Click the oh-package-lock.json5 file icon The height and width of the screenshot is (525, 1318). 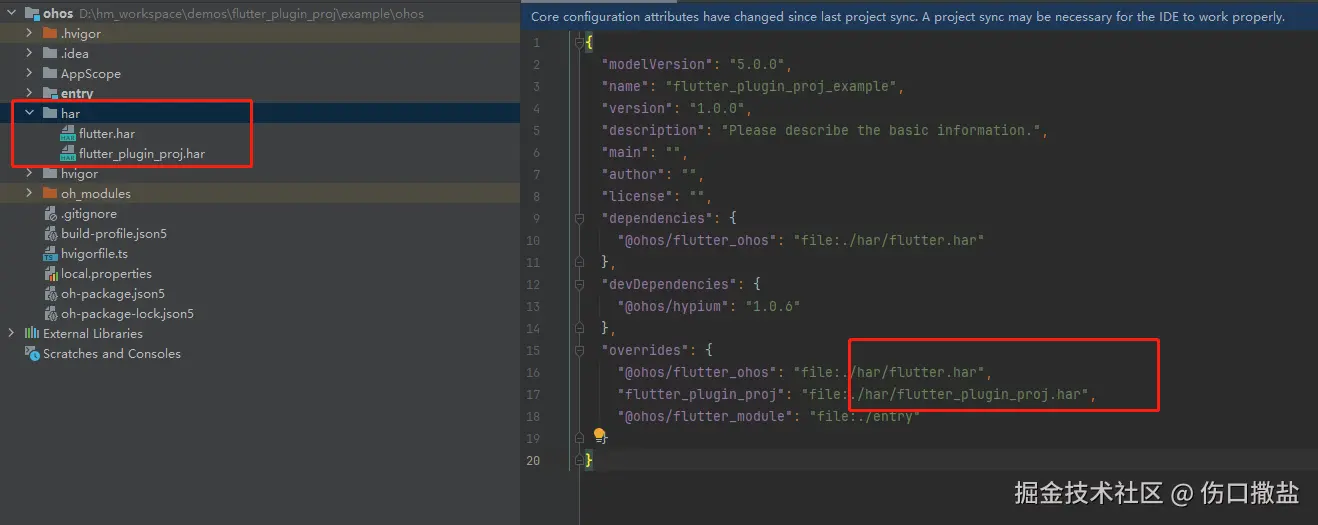click(x=52, y=314)
